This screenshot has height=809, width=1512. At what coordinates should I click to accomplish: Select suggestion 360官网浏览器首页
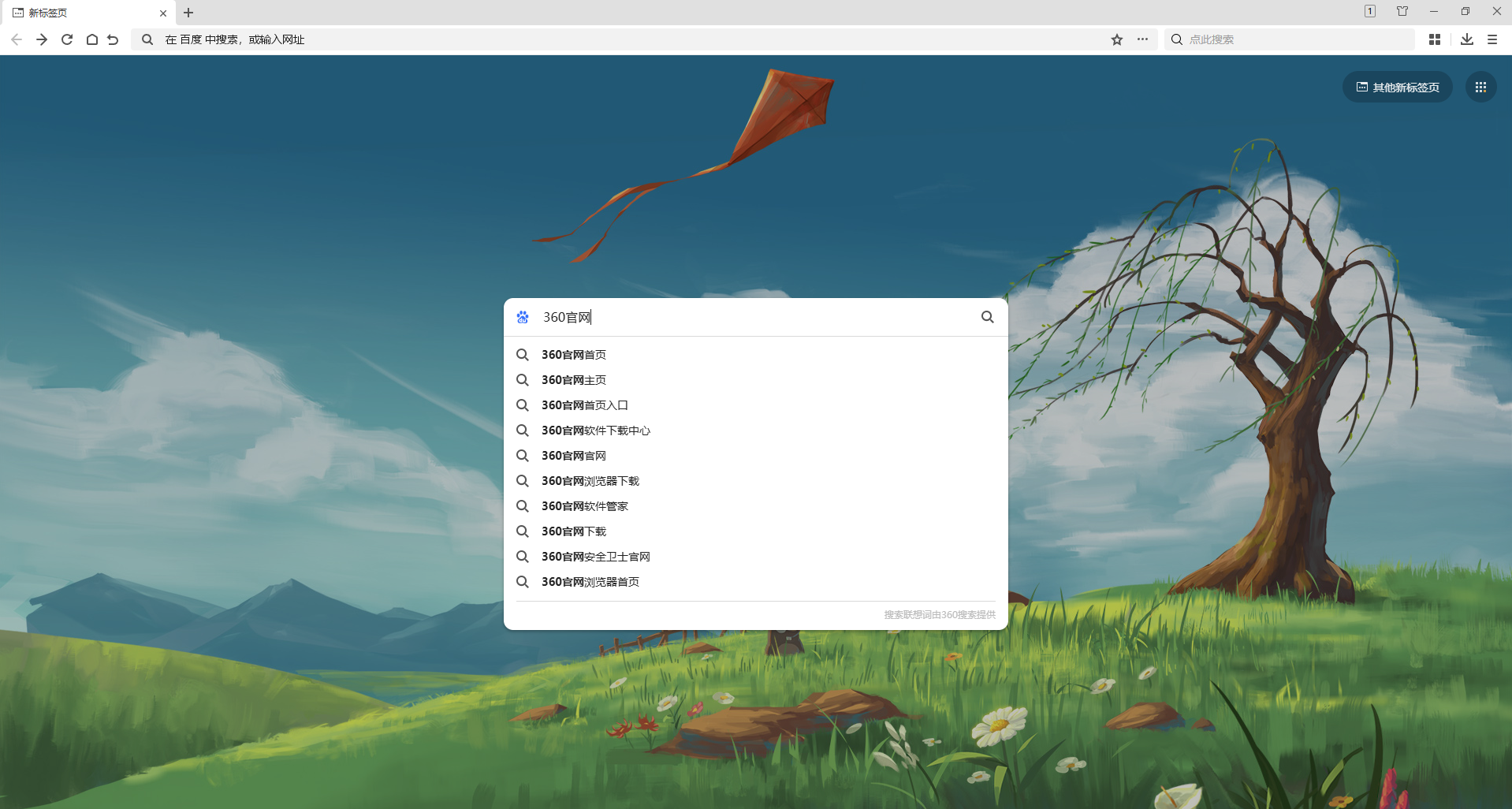coord(756,582)
